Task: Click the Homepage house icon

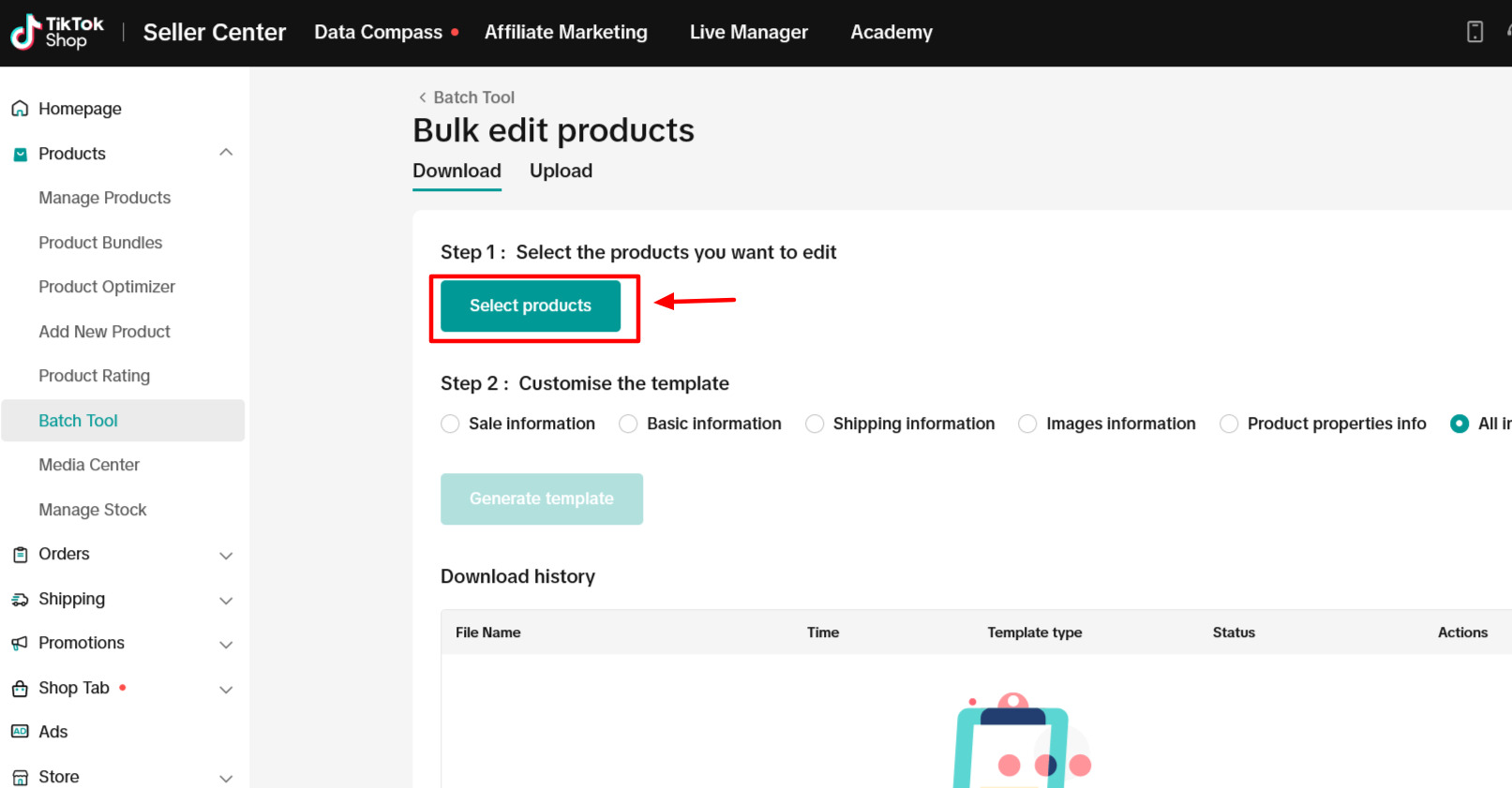Action: [20, 109]
